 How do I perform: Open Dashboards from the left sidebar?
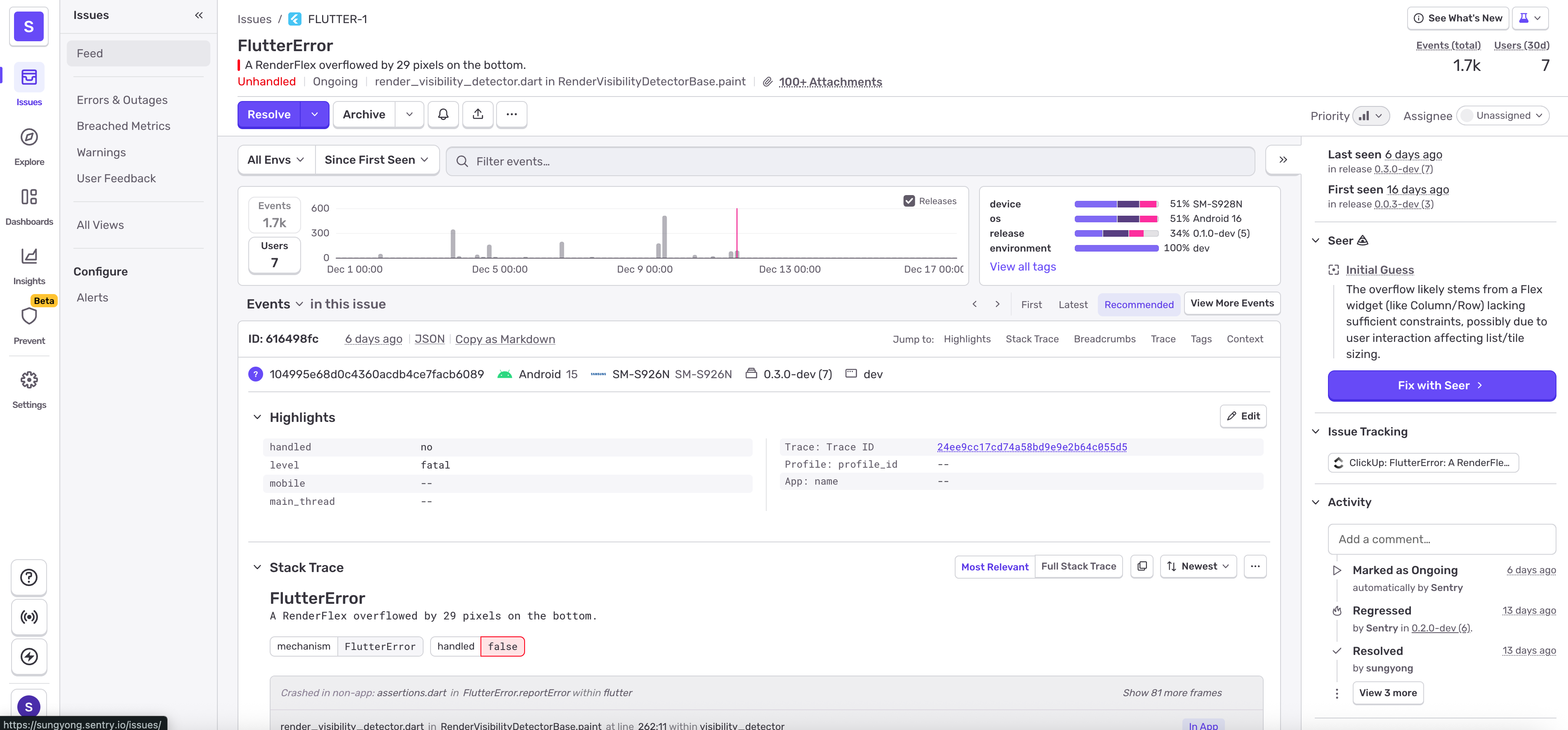pos(29,197)
